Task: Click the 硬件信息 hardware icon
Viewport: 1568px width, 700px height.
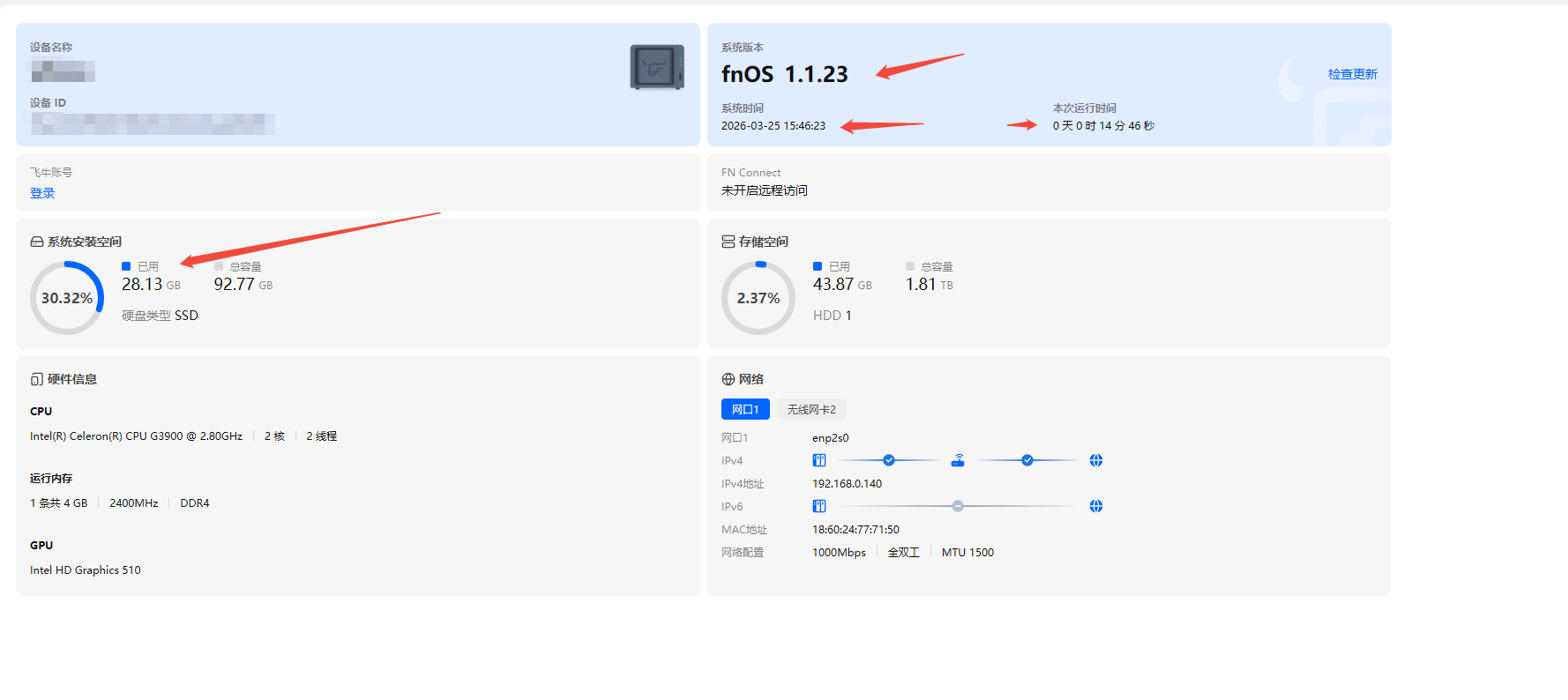Action: tap(37, 379)
